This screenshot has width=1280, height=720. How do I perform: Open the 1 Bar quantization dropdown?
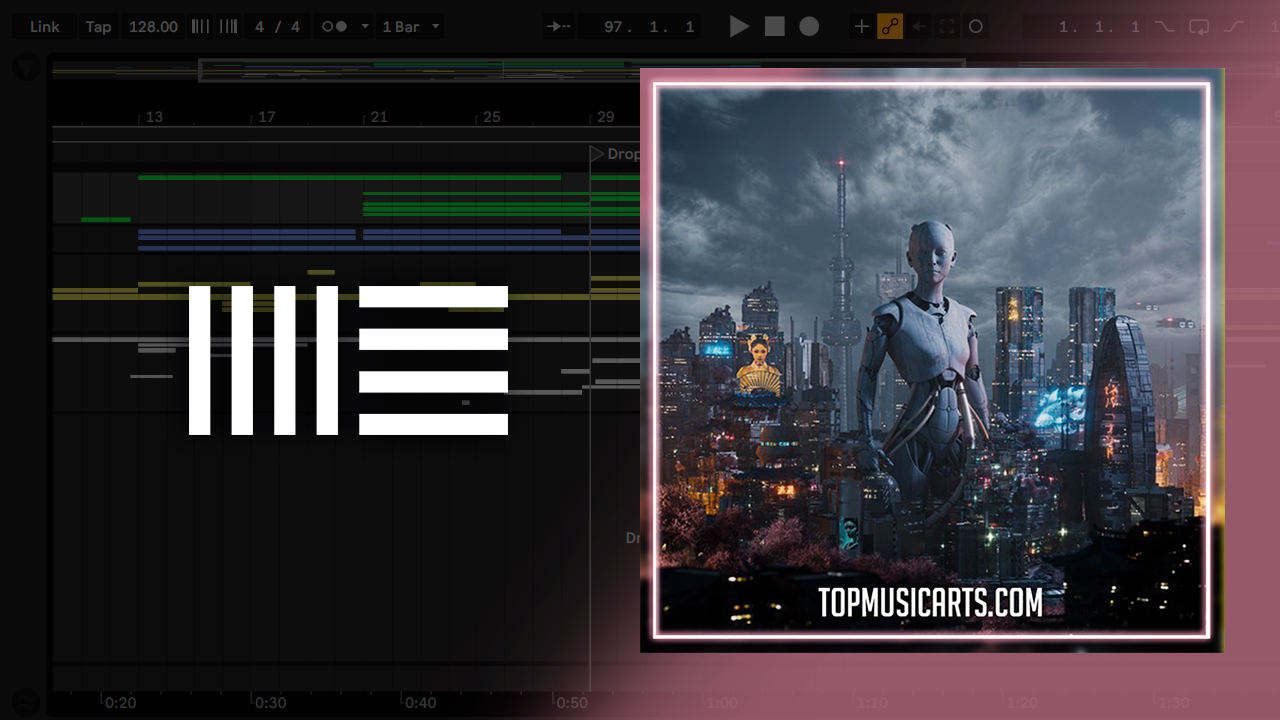coord(410,27)
